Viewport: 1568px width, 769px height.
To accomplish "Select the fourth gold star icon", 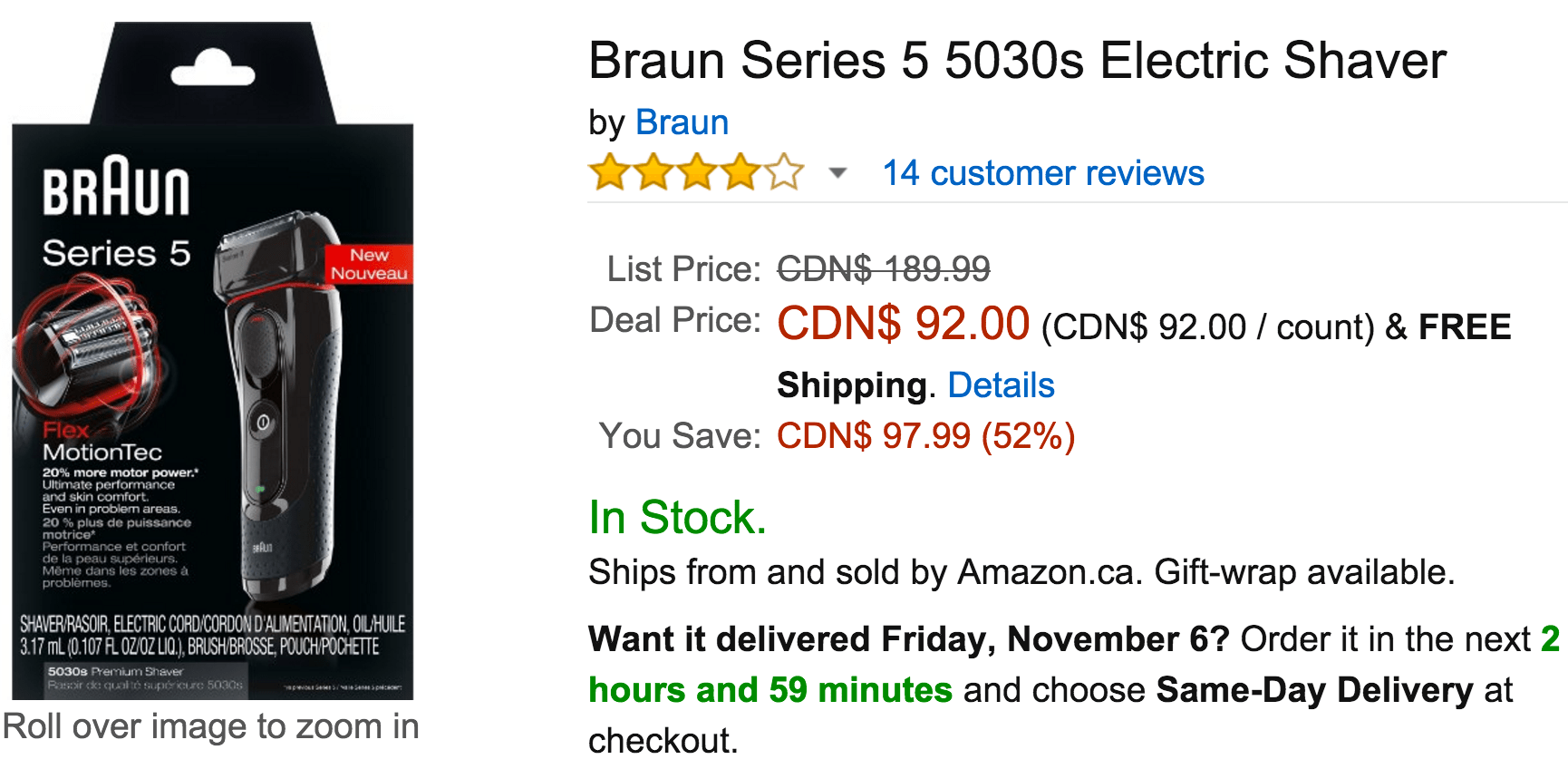I will click(x=740, y=171).
